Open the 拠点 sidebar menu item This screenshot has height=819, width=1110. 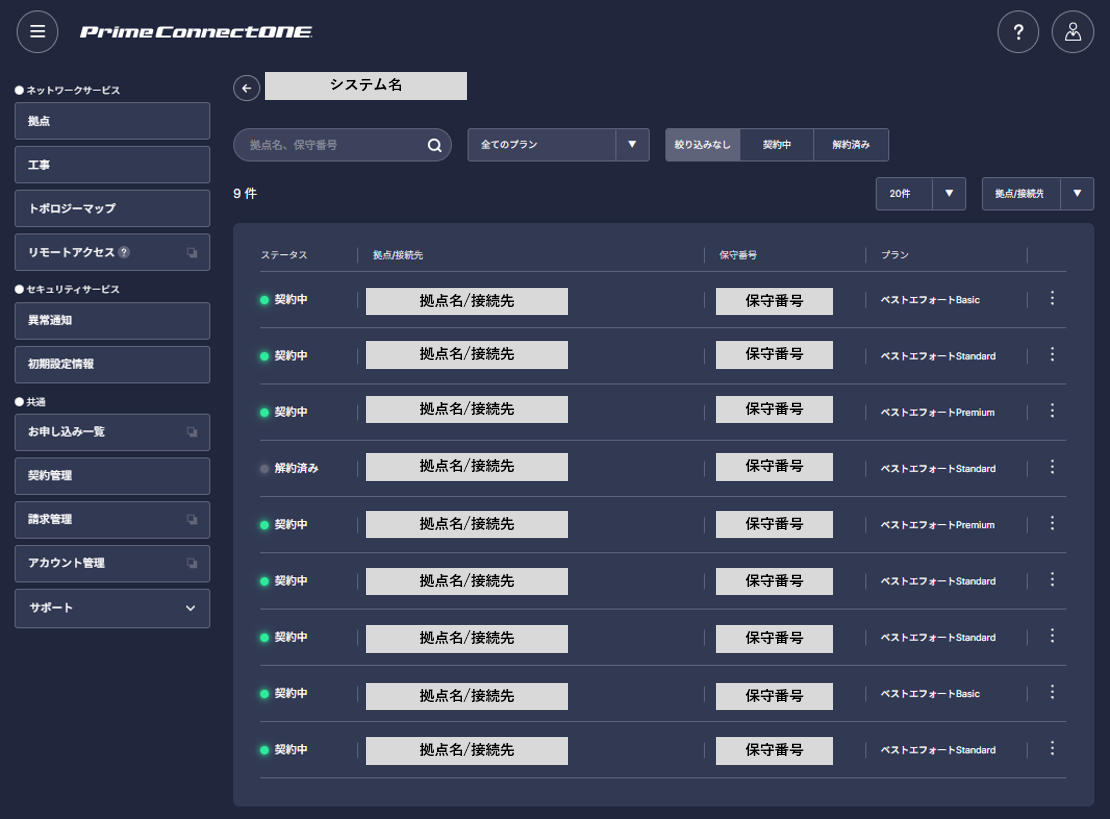click(113, 121)
